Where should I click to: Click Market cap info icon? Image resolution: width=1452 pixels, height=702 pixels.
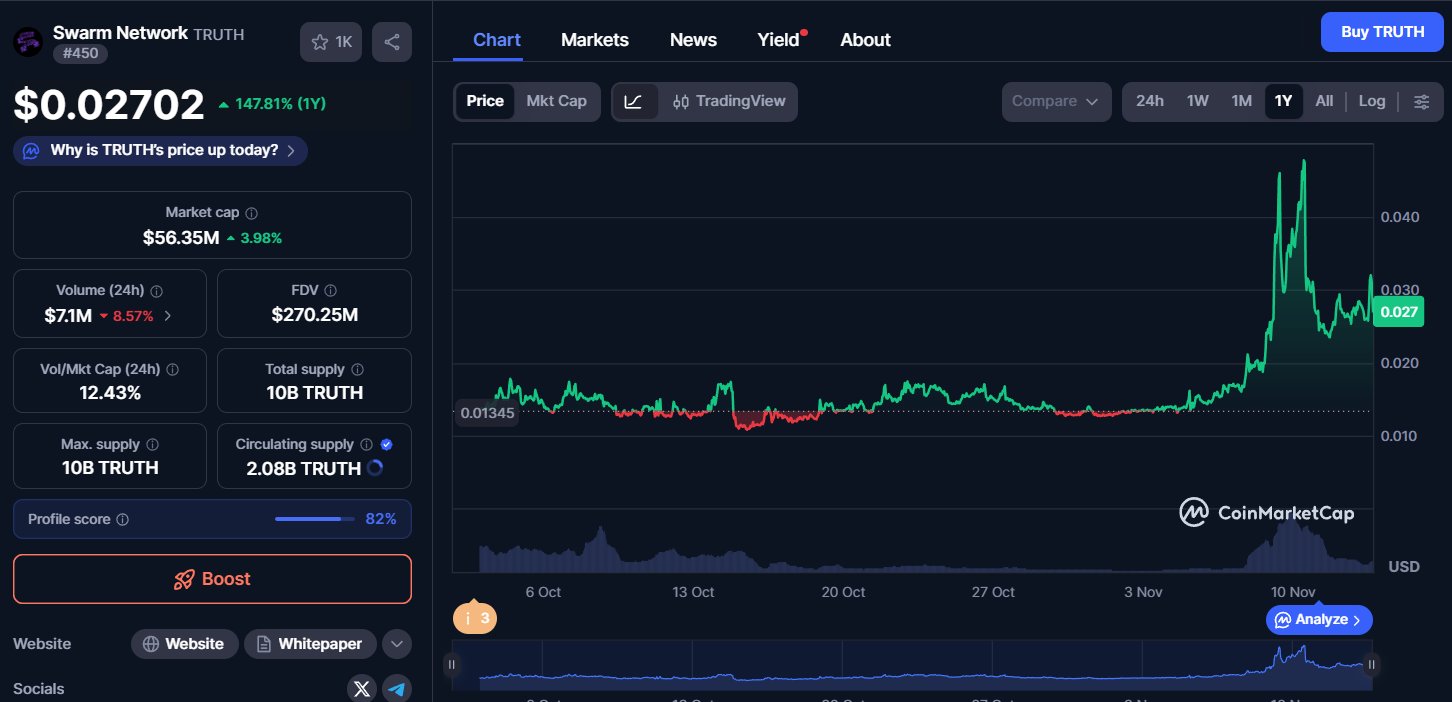(x=252, y=213)
